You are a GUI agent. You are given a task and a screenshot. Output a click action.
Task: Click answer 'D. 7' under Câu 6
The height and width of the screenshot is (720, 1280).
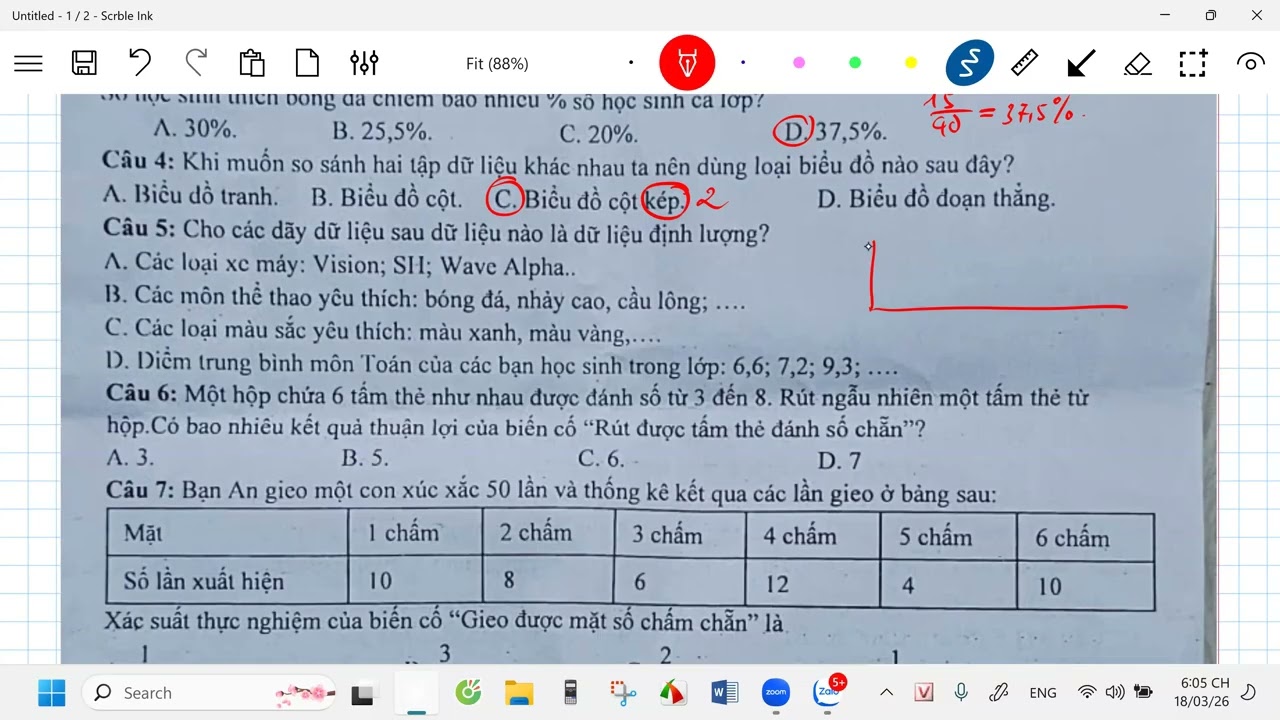tap(839, 460)
